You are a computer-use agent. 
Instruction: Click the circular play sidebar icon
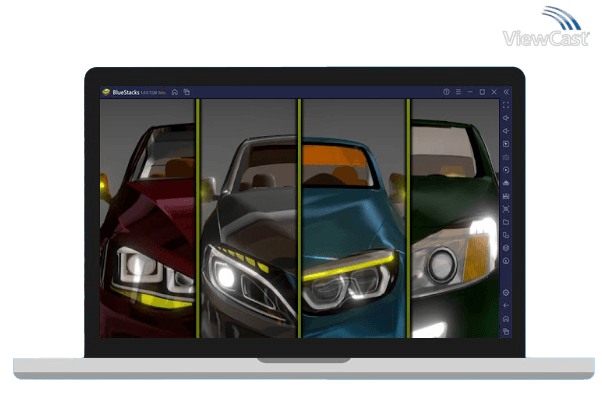[506, 170]
